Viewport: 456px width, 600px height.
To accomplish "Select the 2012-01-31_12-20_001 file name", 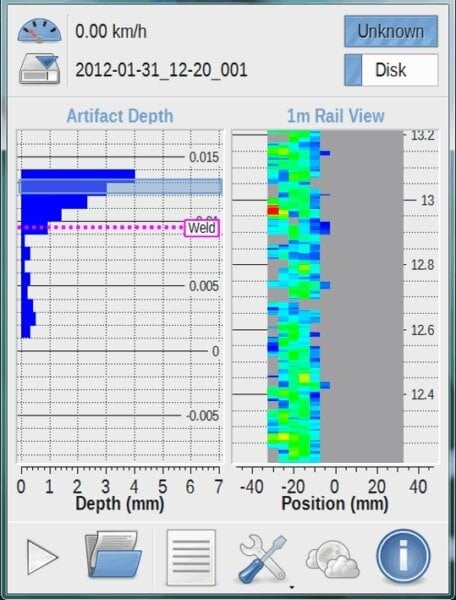I will tap(161, 70).
